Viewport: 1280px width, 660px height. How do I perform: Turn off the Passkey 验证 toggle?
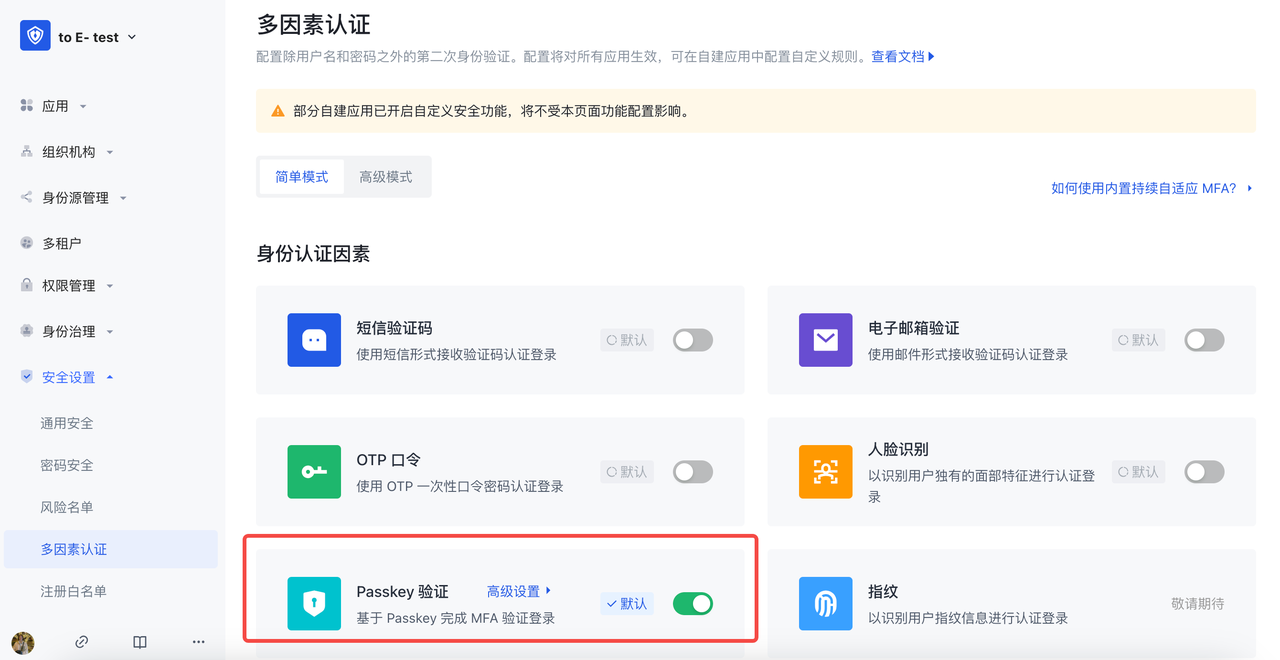(x=692, y=604)
